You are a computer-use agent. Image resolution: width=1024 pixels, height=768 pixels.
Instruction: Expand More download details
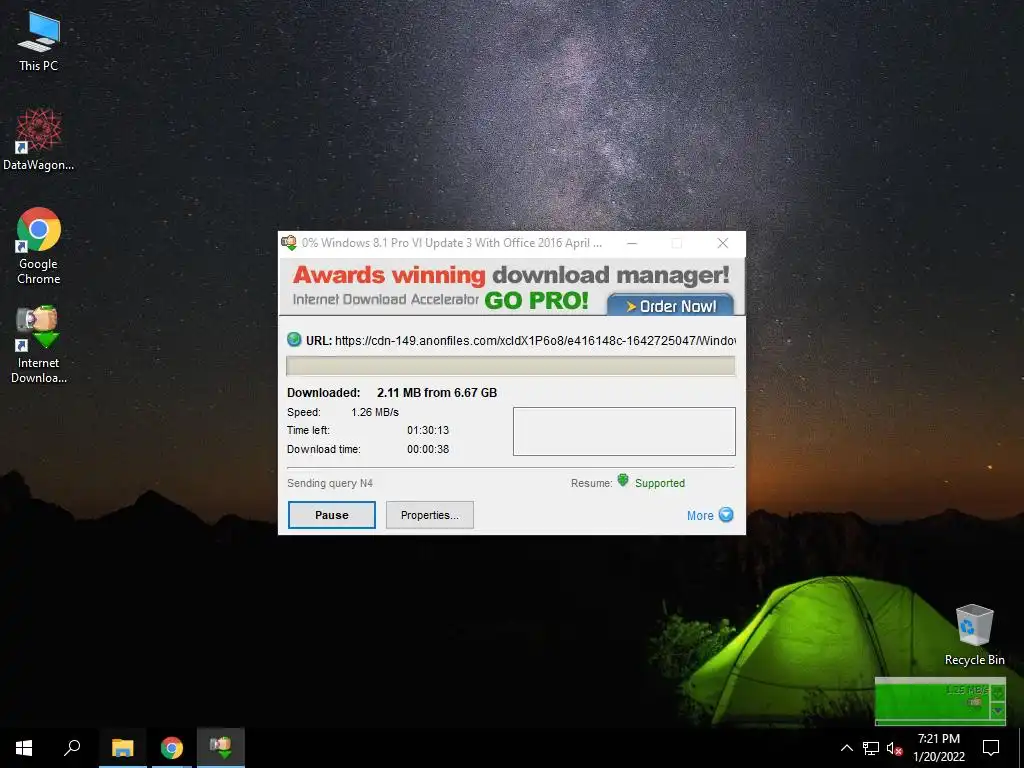tap(710, 515)
